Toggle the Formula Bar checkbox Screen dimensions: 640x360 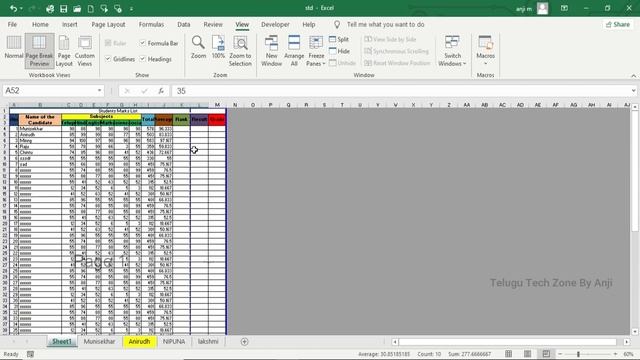142,43
